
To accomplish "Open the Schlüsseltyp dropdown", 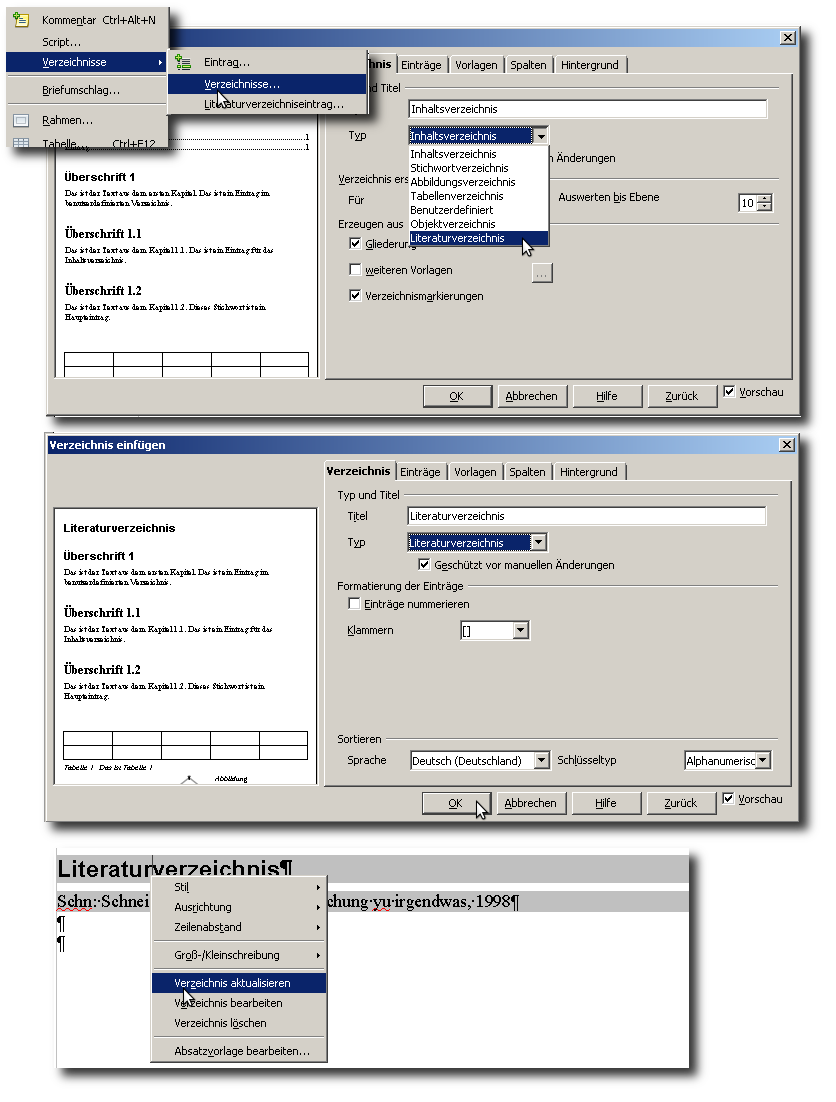I will [x=763, y=761].
